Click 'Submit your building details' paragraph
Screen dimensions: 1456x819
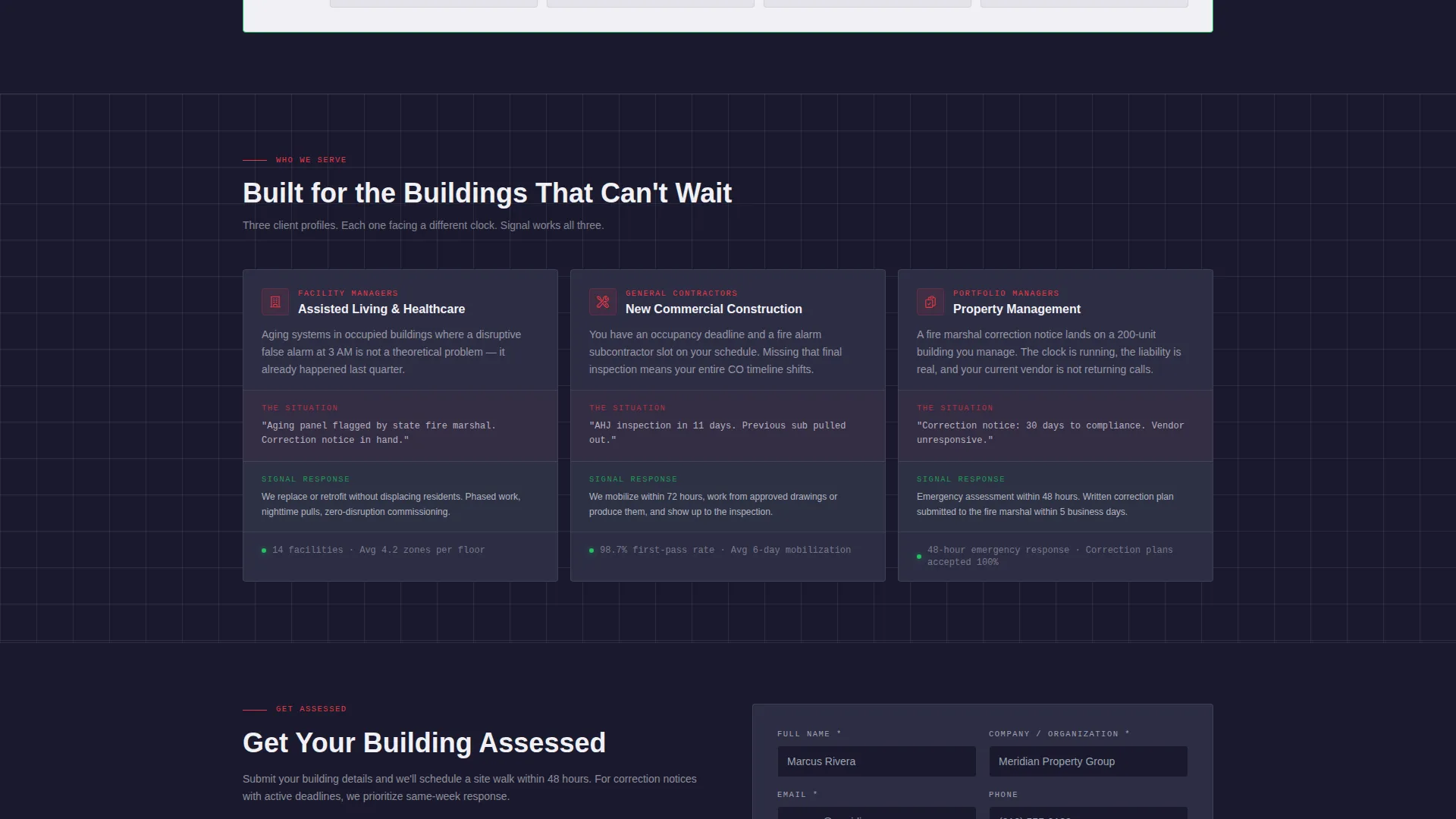coord(469,788)
